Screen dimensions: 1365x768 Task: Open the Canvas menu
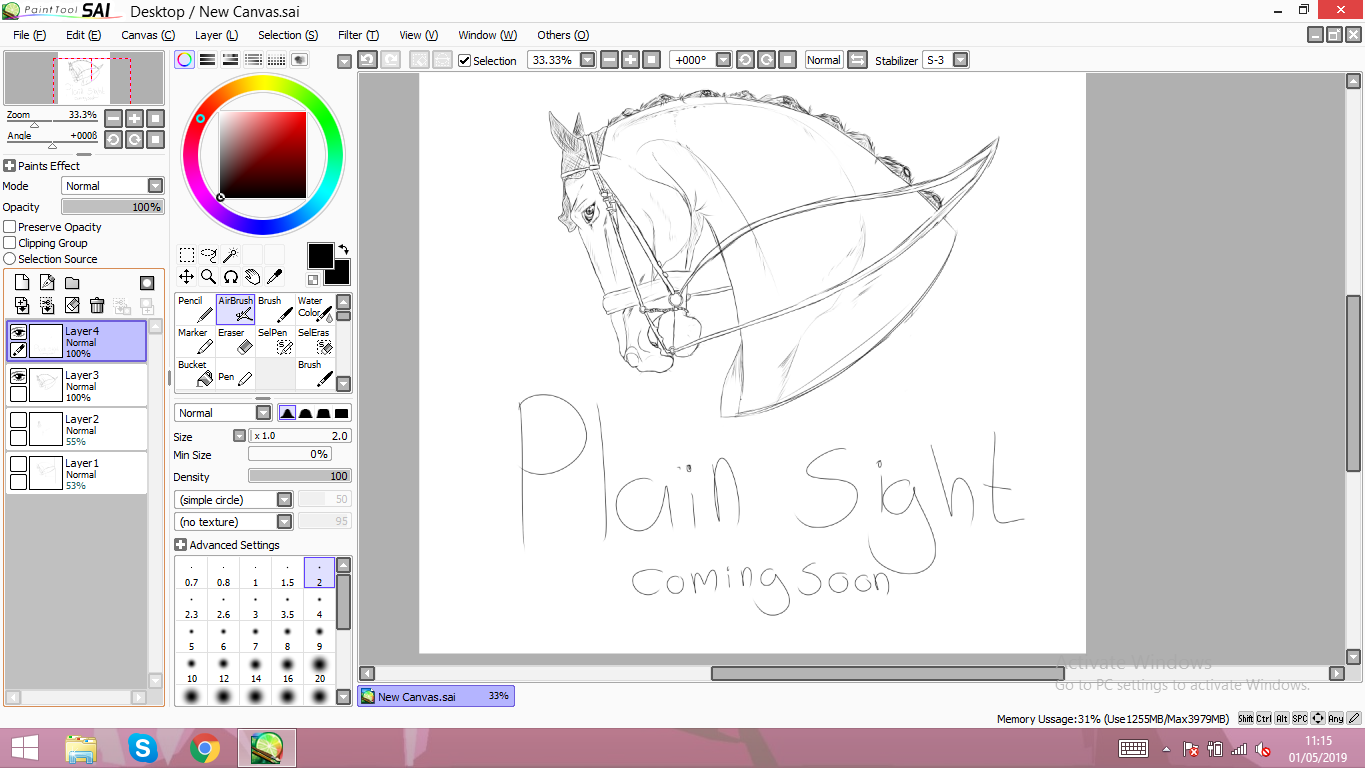point(147,35)
